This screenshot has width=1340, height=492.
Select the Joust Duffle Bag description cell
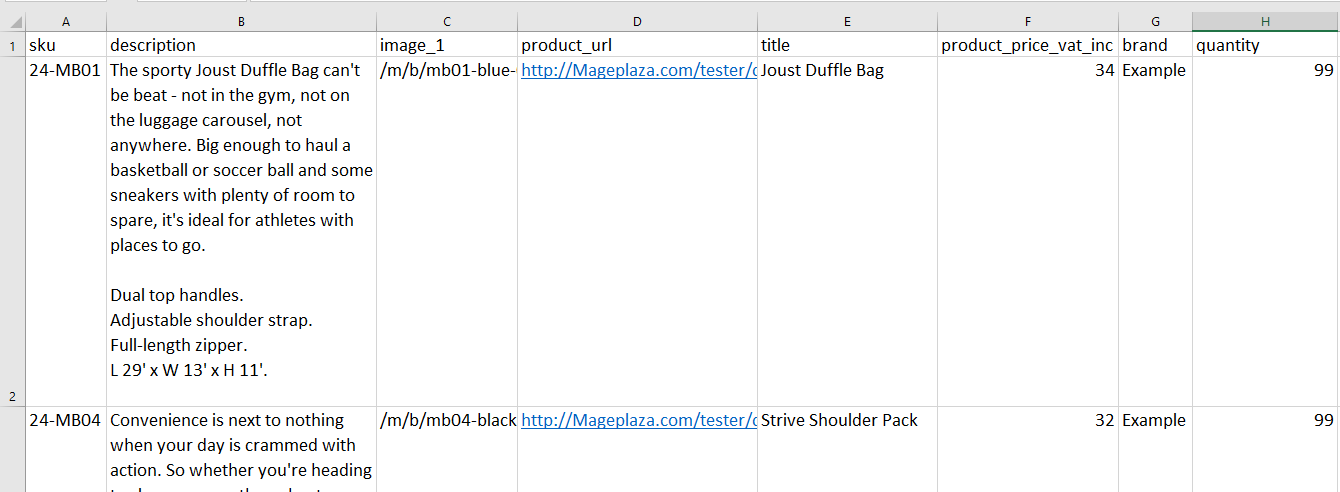242,232
